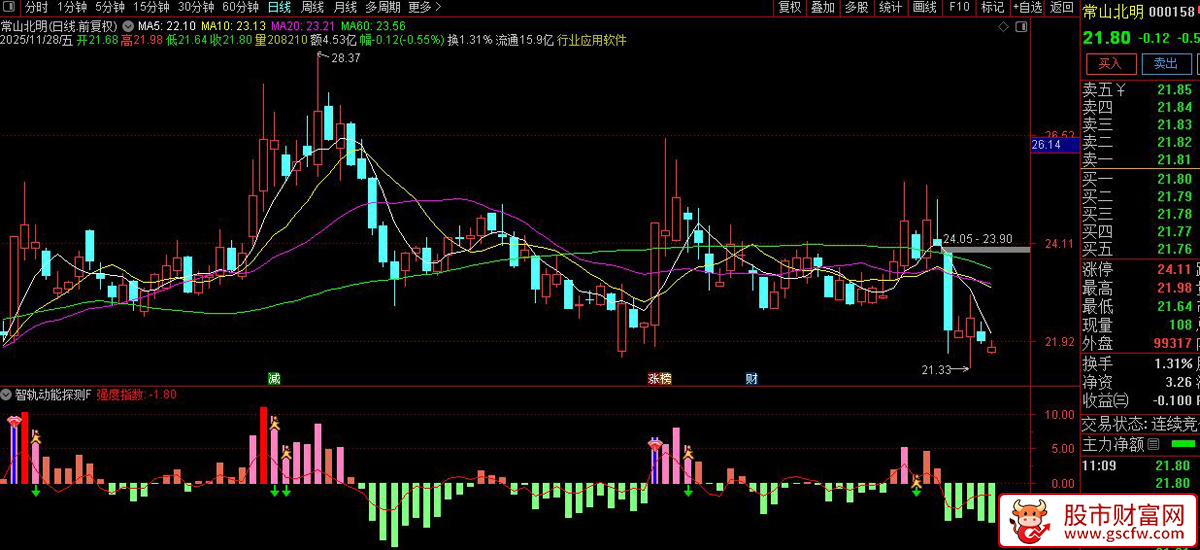This screenshot has height=550, width=1200.
Task: Click the indicator panel icon beside 智轨动能探测F
Action: [x=7, y=394]
